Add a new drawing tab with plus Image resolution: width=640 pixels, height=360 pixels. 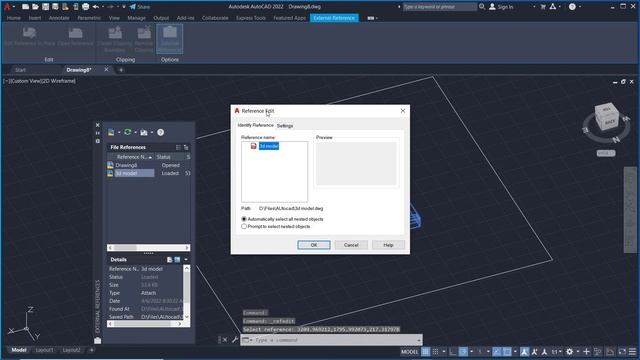click(121, 70)
